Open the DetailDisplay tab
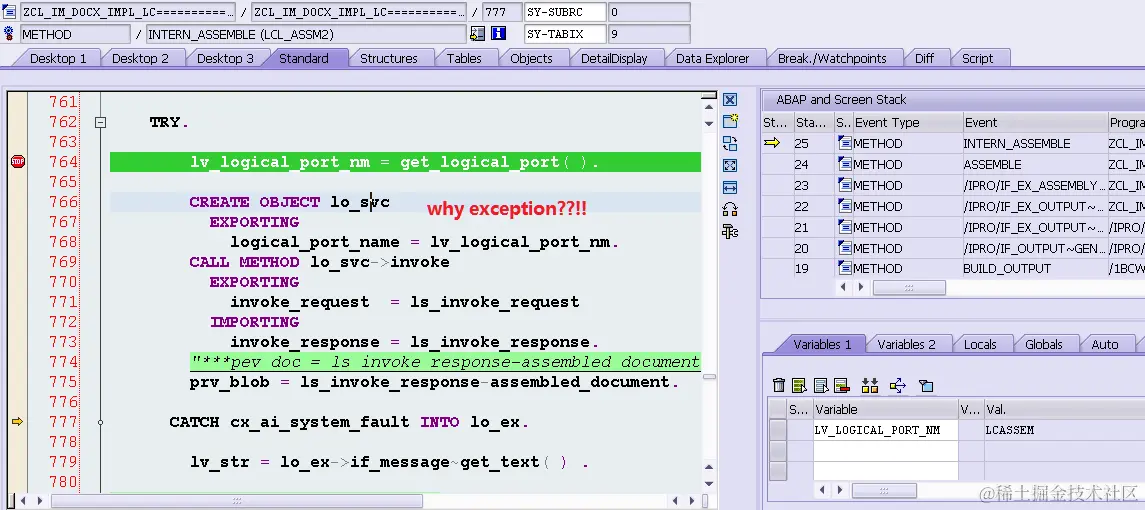The width and height of the screenshot is (1145, 510). (x=614, y=58)
